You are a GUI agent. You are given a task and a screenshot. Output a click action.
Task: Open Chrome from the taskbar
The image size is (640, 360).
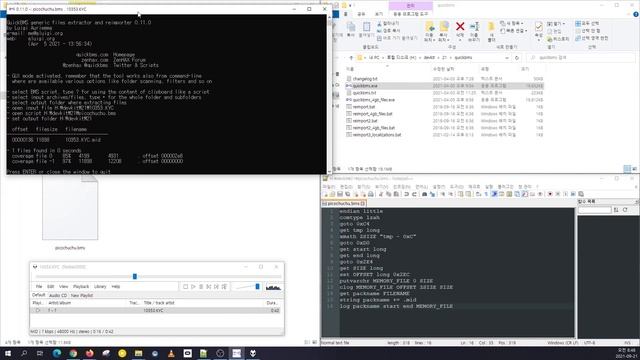coord(73,353)
